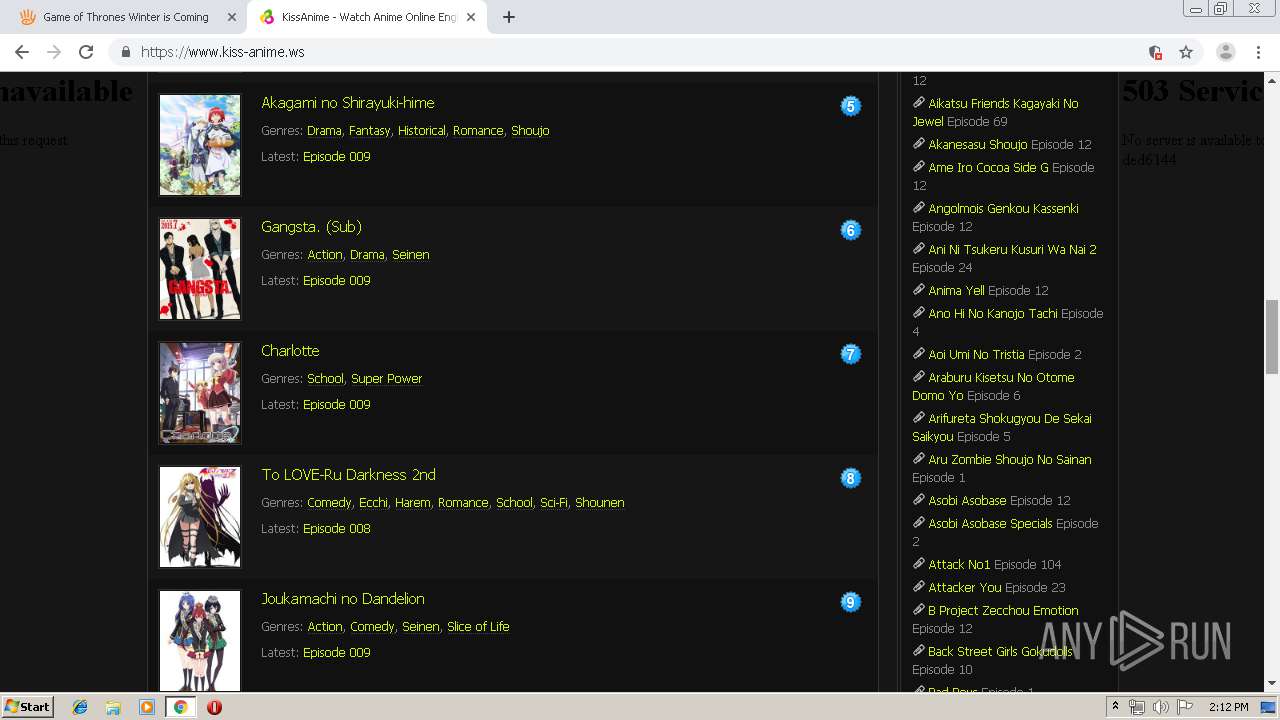Open the Gangsta. (Sub) title link
1280x720 pixels.
tap(312, 227)
